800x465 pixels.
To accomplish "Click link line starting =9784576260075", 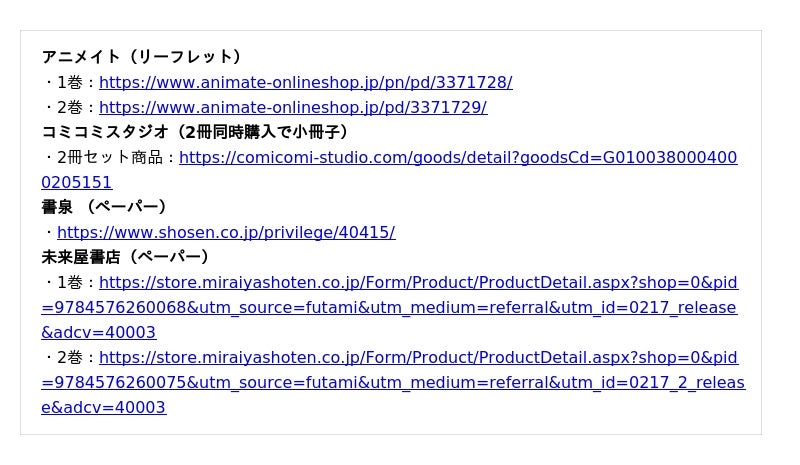I will point(392,382).
